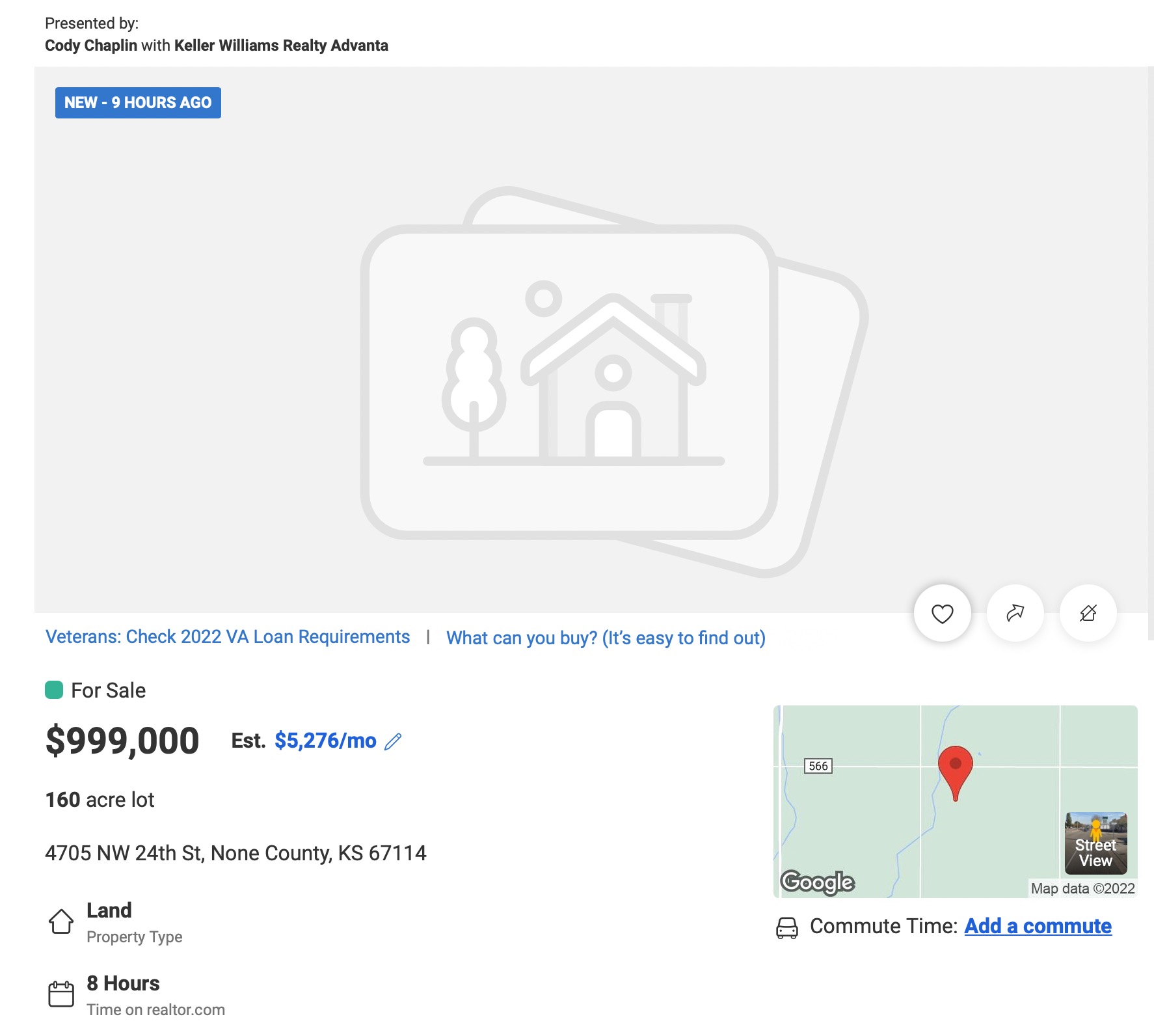Click the crossed-out pencil icon button
This screenshot has height=1036, width=1154.
click(1088, 613)
